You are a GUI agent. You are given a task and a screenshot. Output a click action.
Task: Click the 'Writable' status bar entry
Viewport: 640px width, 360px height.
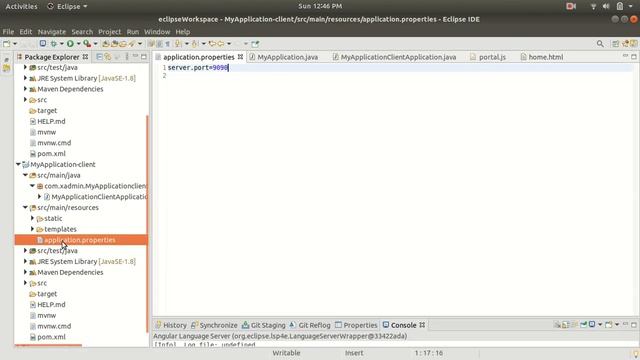286,353
